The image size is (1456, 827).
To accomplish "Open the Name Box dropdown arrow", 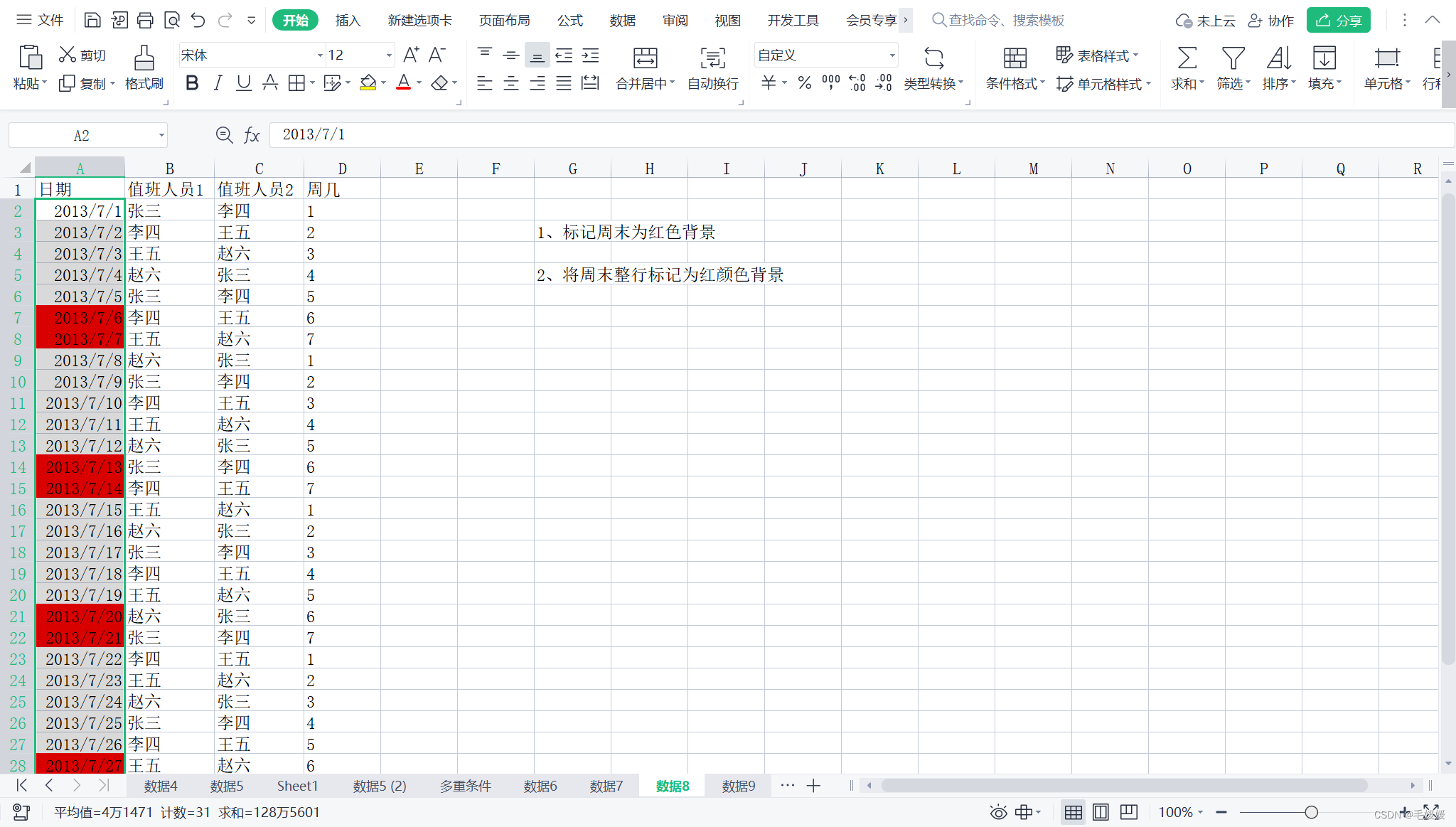I will coord(161,135).
